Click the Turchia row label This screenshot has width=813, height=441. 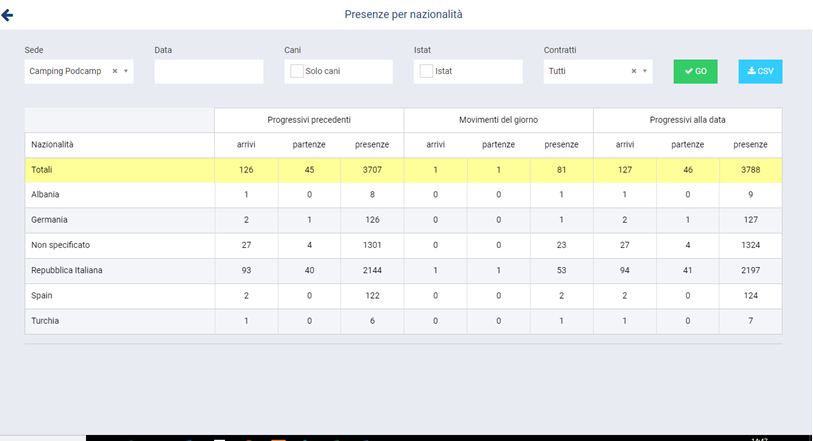click(x=47, y=321)
